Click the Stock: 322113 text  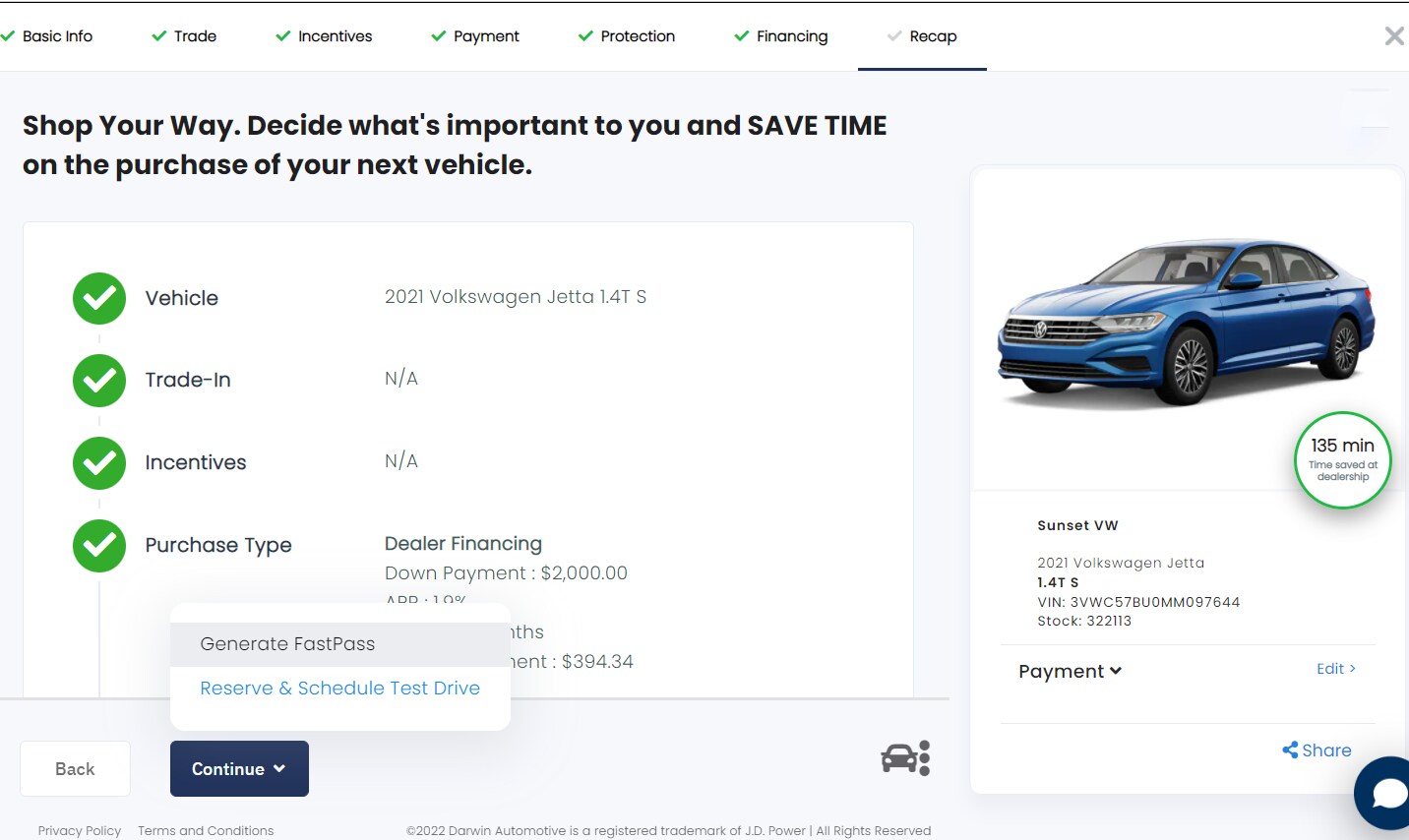click(x=1084, y=621)
